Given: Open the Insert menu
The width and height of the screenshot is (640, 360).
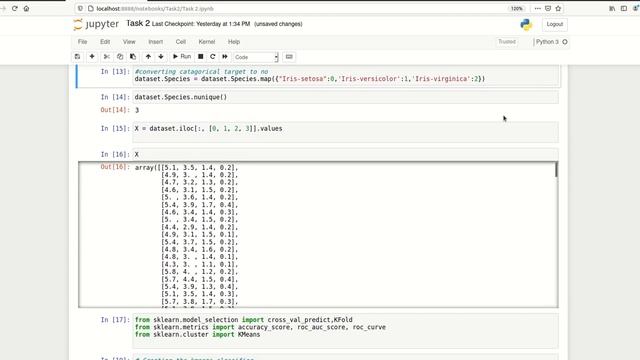Looking at the screenshot, I should (x=156, y=42).
